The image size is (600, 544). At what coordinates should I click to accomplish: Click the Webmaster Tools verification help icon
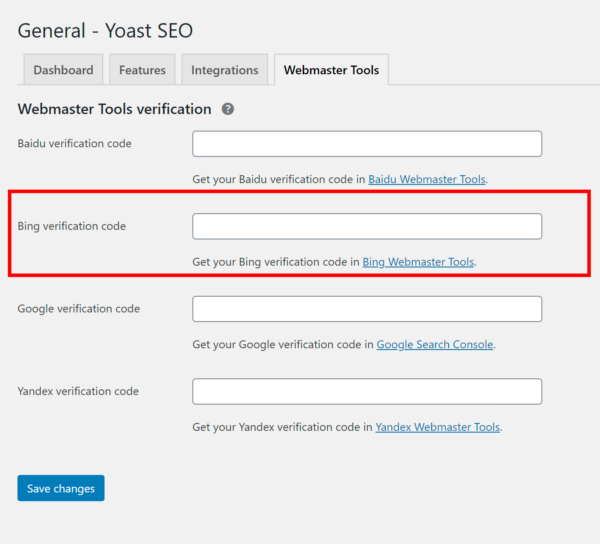pyautogui.click(x=228, y=109)
